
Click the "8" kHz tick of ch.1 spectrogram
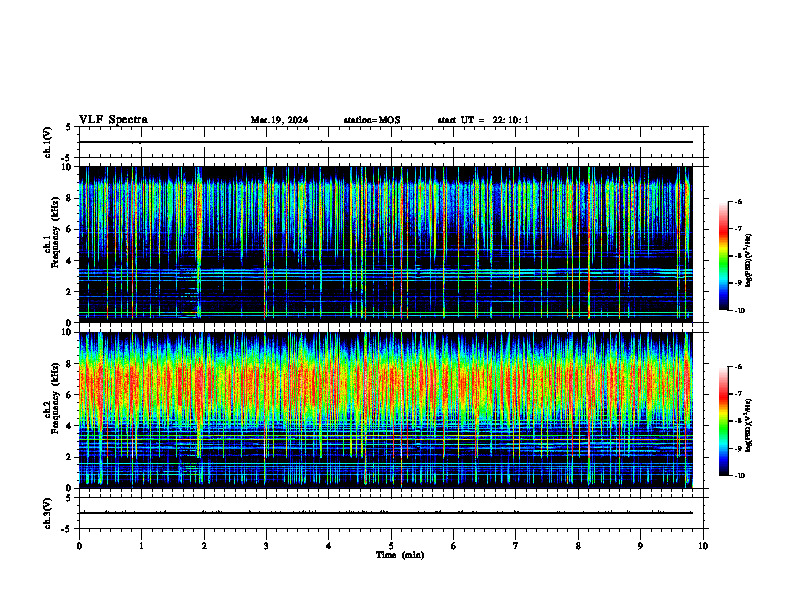click(x=70, y=198)
